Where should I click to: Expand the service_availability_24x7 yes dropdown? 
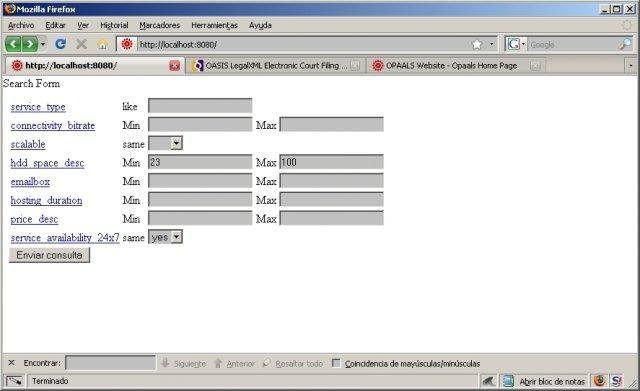coord(165,237)
